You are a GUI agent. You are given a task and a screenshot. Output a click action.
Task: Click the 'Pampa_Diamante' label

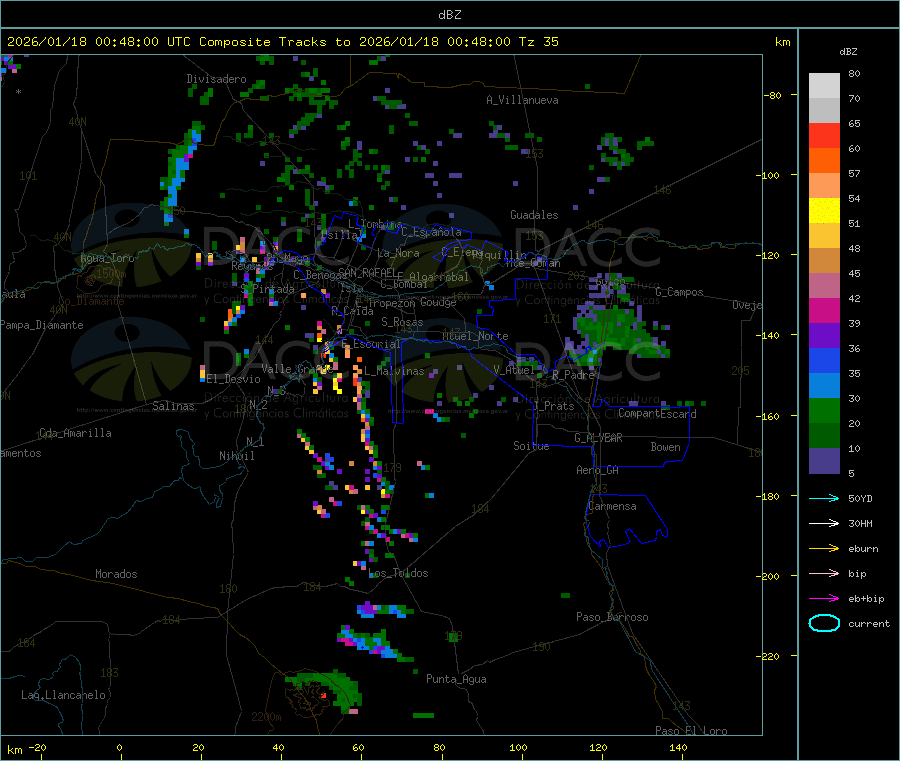tap(42, 325)
